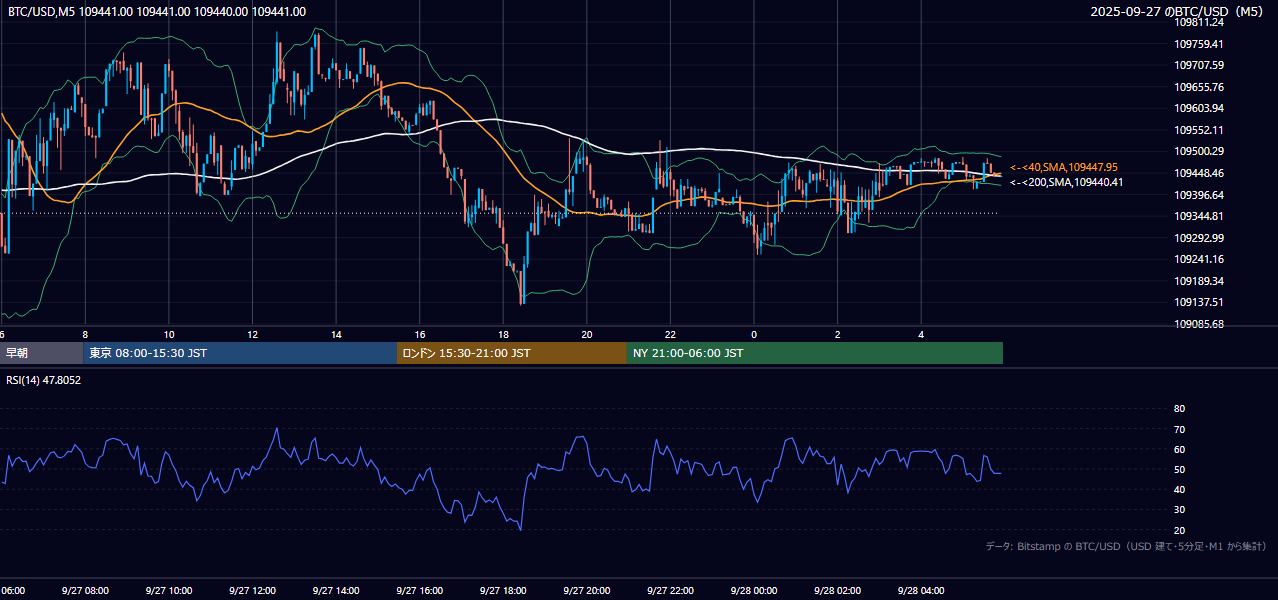The width and height of the screenshot is (1278, 600).
Task: Click RSI axis level 30
Action: pos(1179,510)
